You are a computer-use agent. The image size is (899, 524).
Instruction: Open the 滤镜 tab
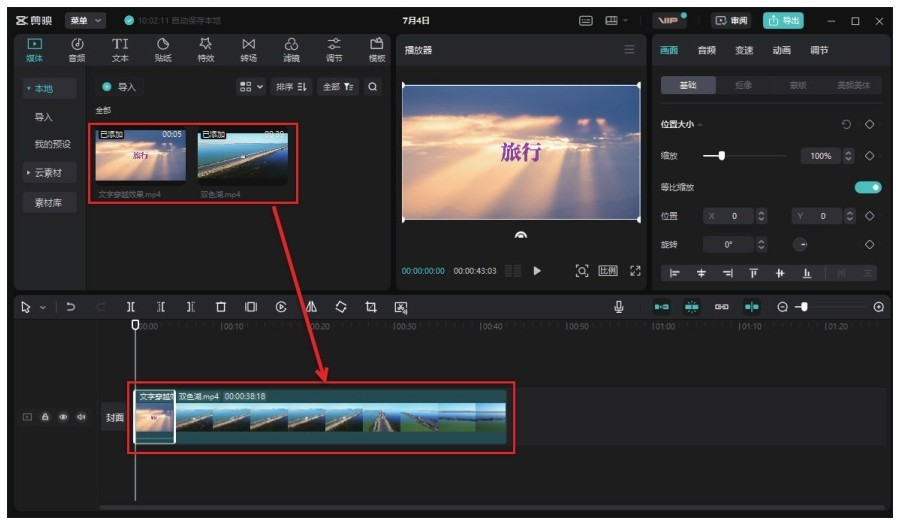[291, 50]
